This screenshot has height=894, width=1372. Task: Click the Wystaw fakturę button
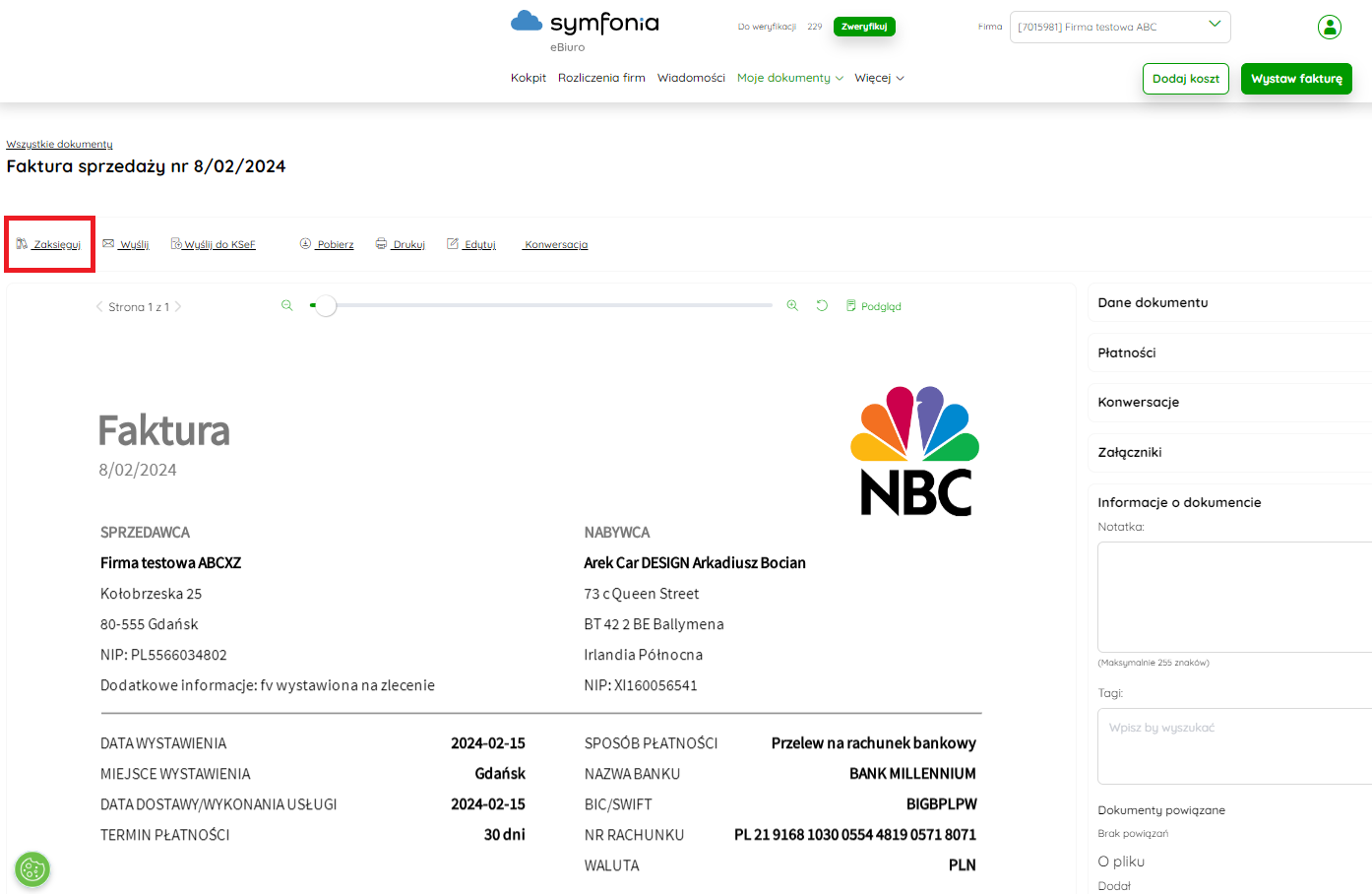[x=1296, y=79]
